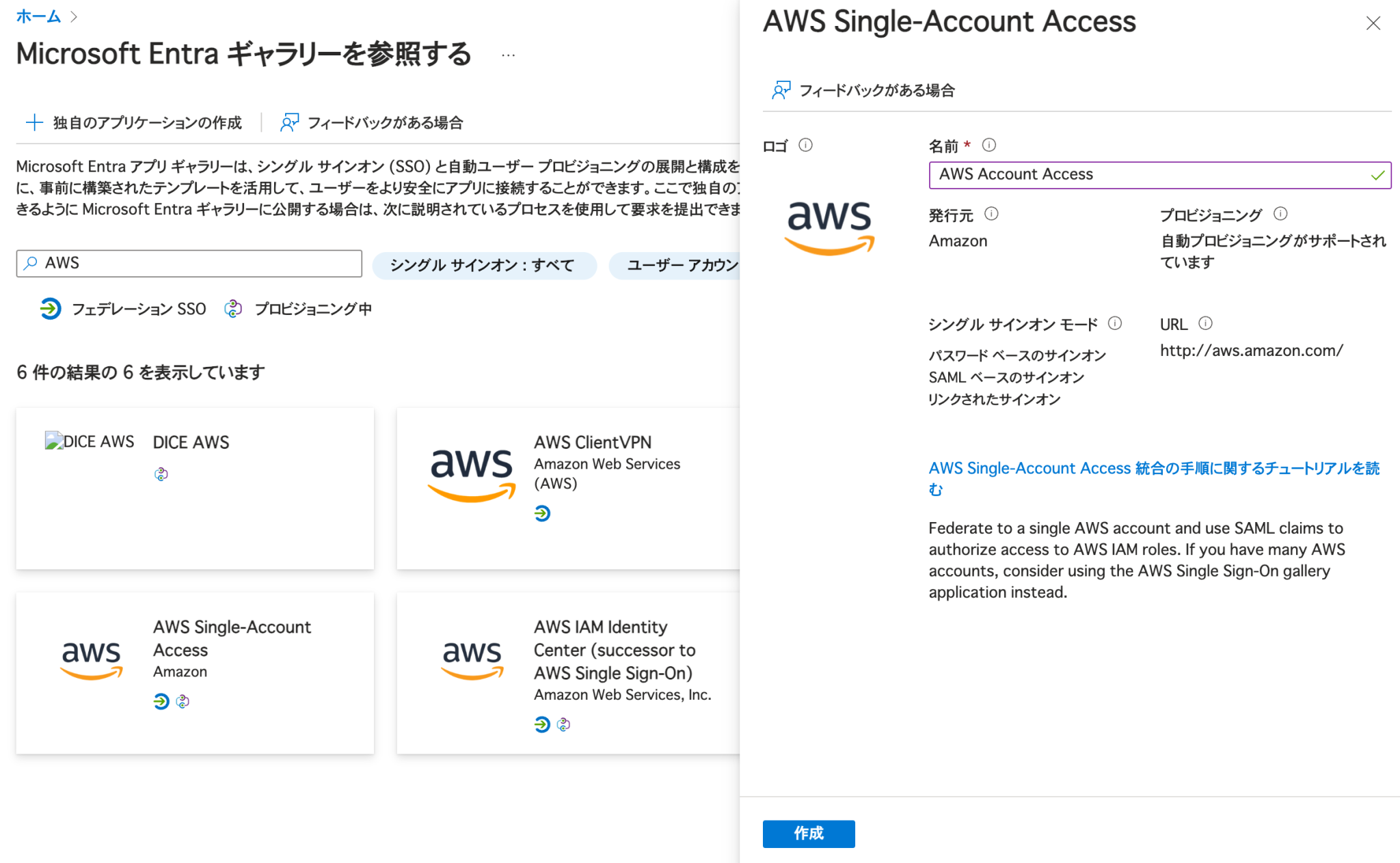Screen dimensions: 1400x863
Task: Click the federated SSO badge on AWS ClientVPN tile
Action: coord(542,513)
